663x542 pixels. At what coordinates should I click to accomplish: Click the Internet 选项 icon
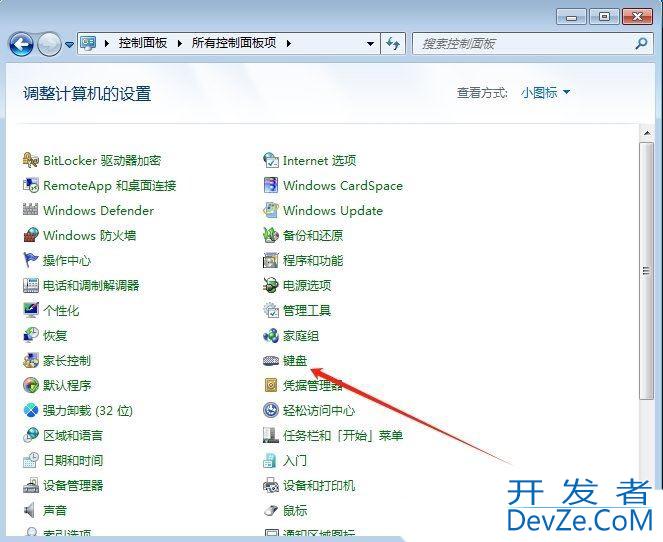(271, 160)
